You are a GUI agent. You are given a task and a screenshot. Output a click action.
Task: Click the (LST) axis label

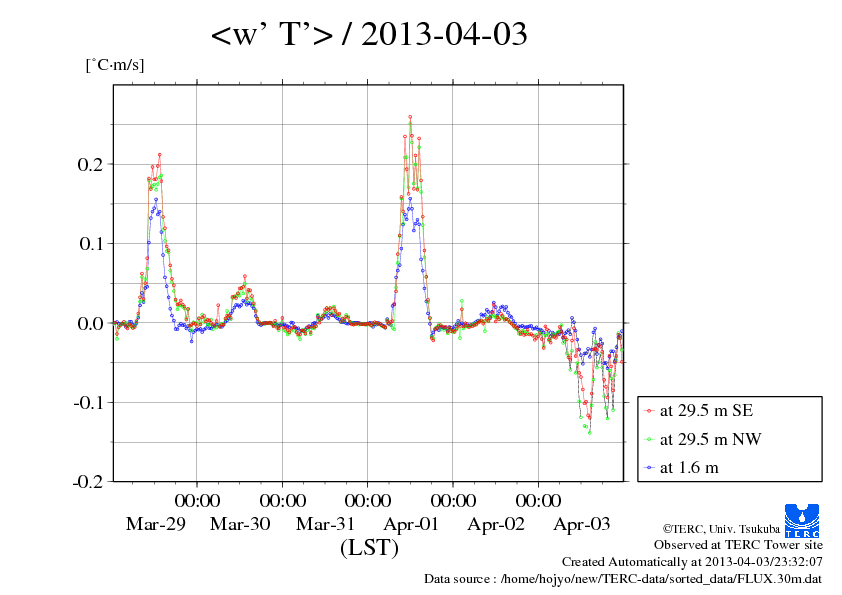(369, 548)
